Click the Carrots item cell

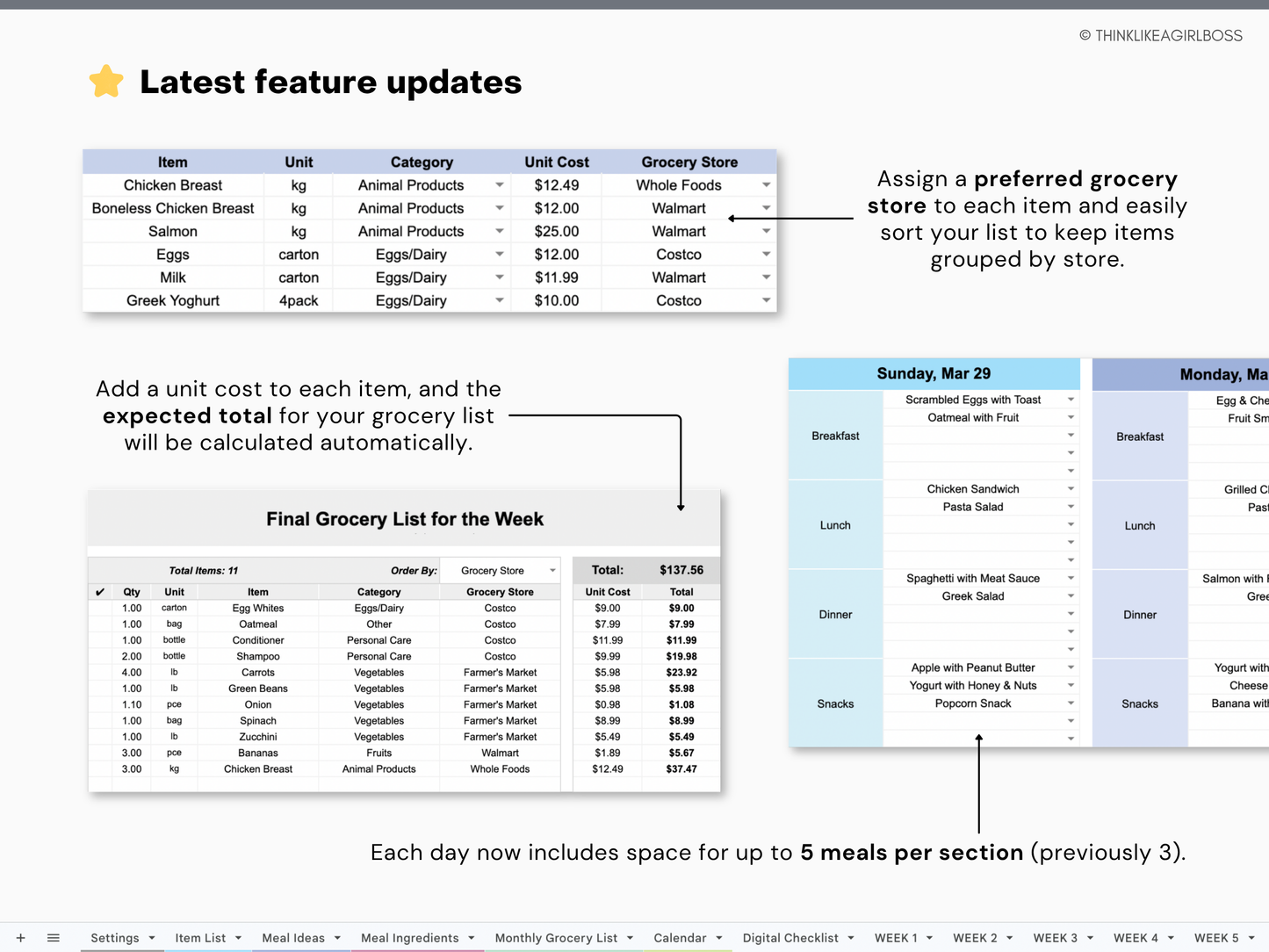pyautogui.click(x=258, y=673)
